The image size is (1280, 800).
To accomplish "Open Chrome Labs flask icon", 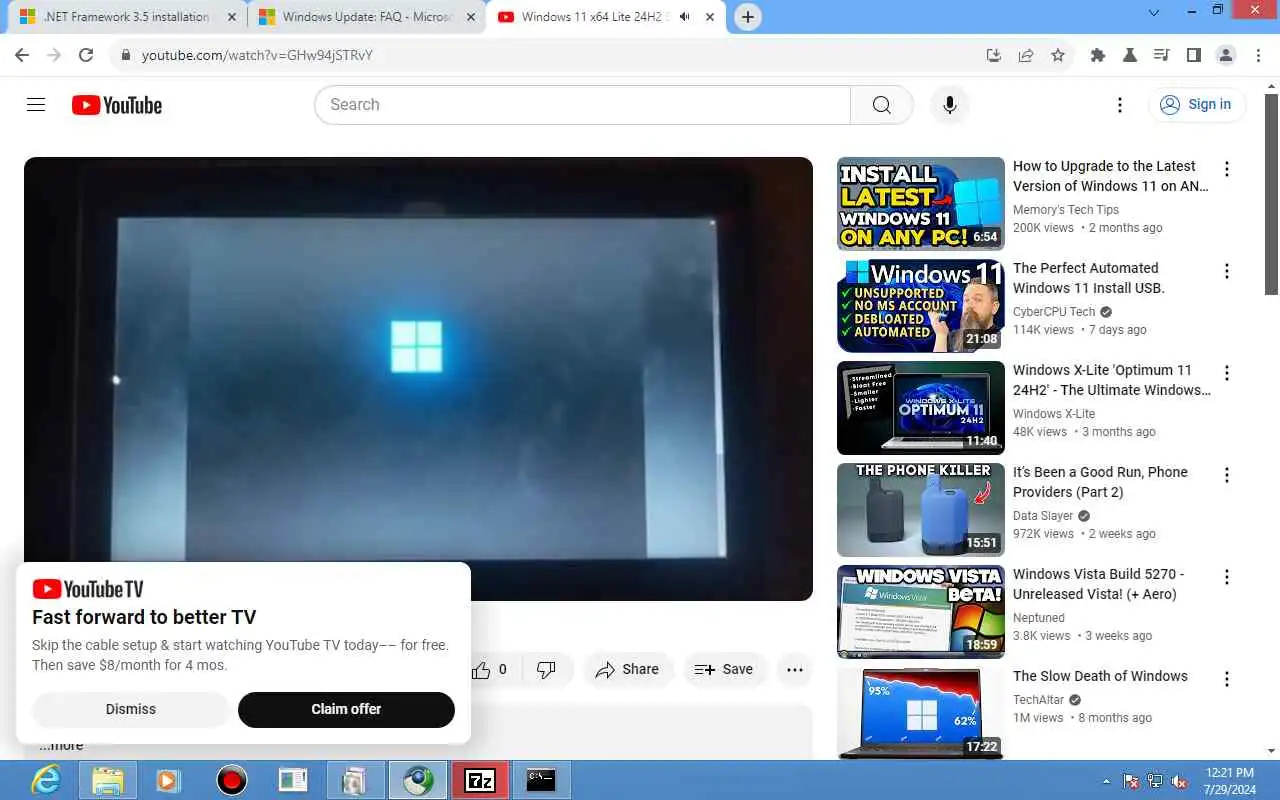I will pyautogui.click(x=1130, y=55).
